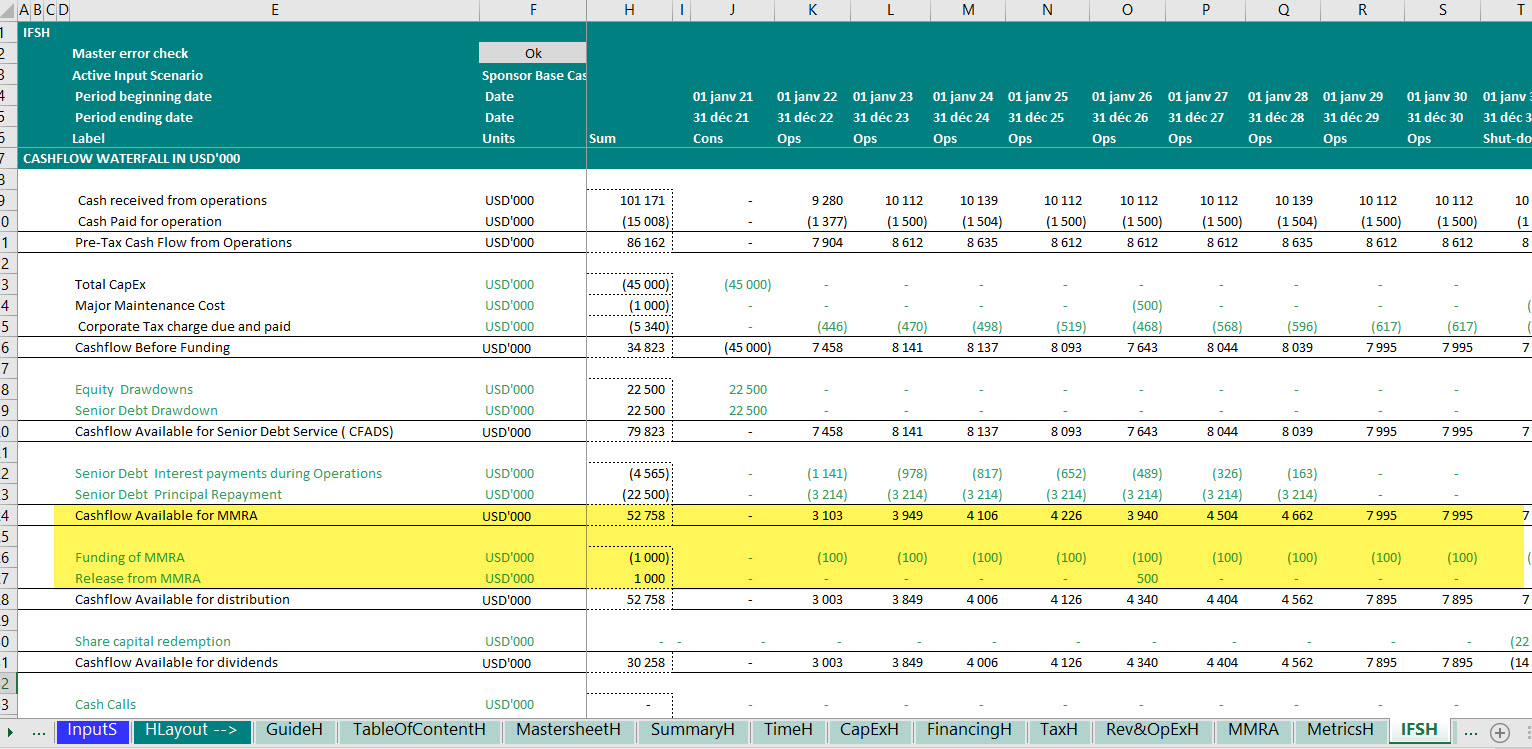Select Senior Debt Principal Repayment label
1532x749 pixels.
(x=178, y=494)
